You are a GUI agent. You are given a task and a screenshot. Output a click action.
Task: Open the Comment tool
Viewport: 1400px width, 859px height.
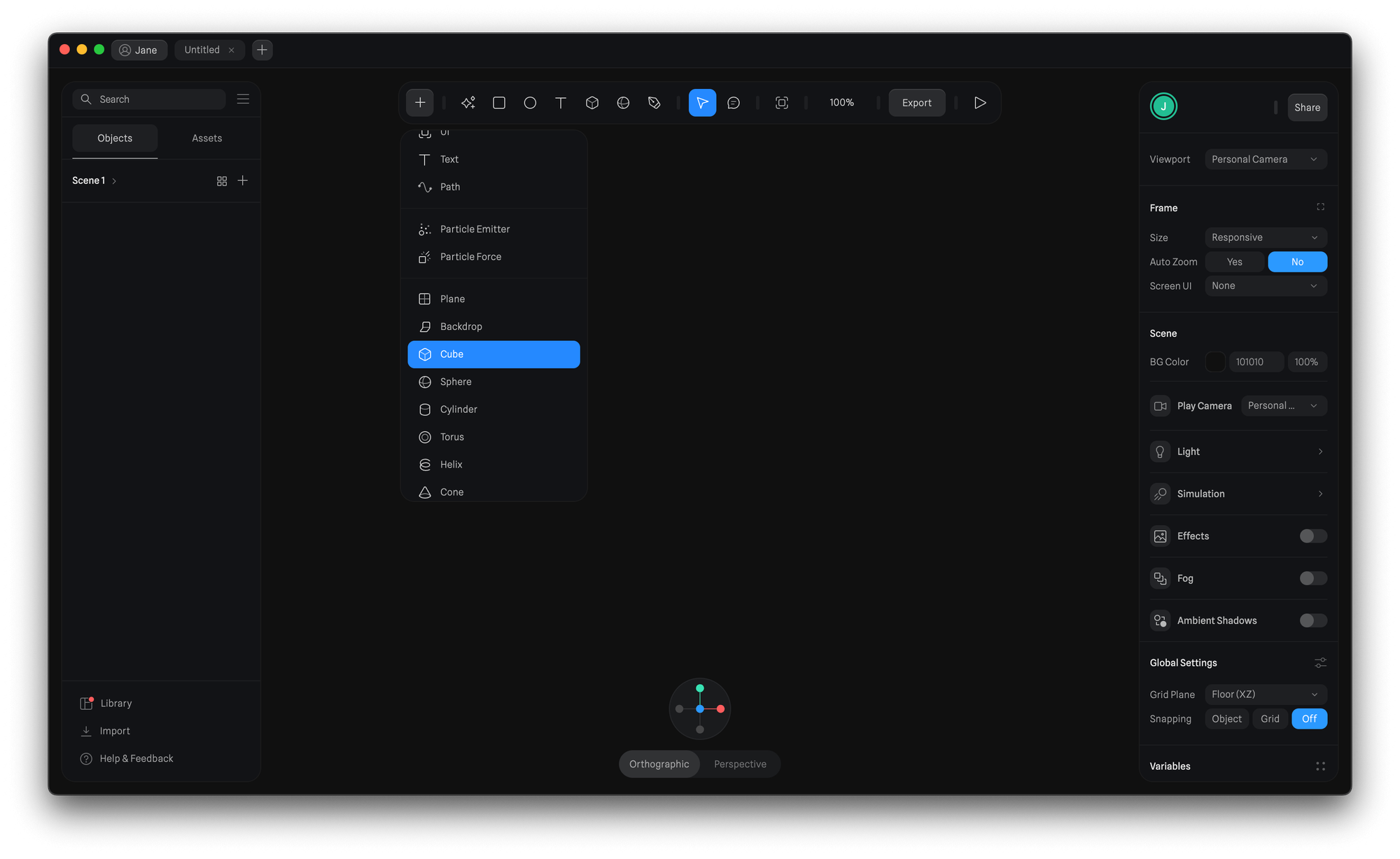coord(734,103)
